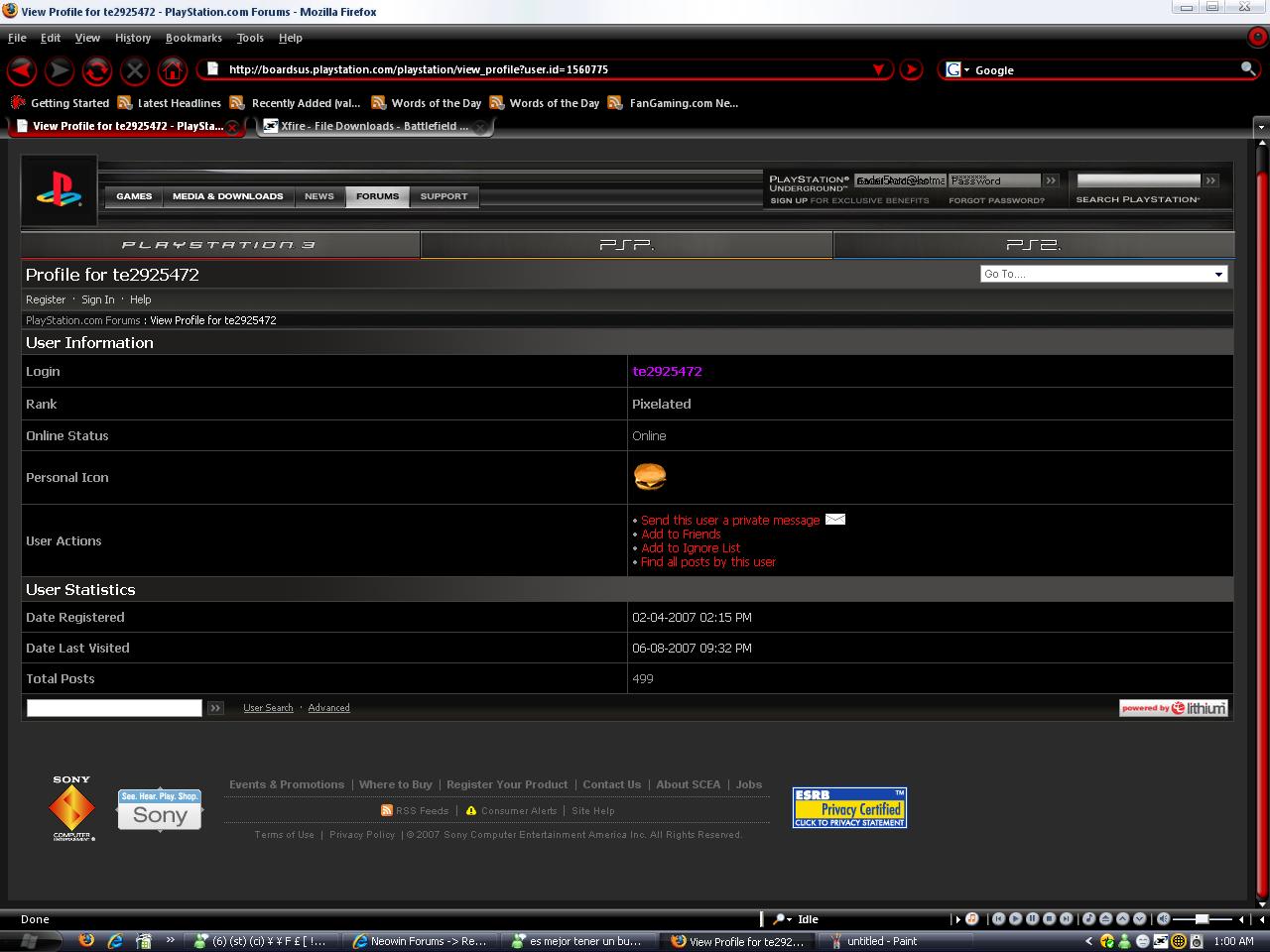
Task: Click the envelope private message icon
Action: click(835, 519)
